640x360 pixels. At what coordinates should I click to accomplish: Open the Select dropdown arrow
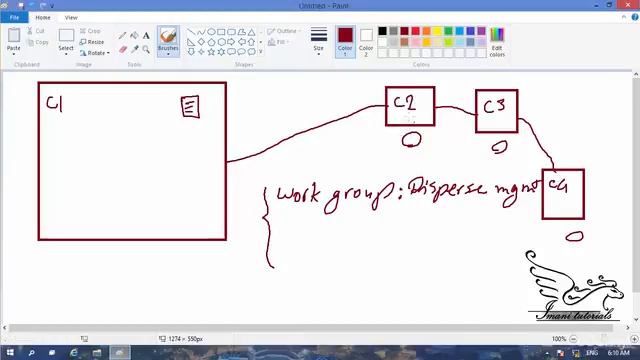tap(66, 54)
